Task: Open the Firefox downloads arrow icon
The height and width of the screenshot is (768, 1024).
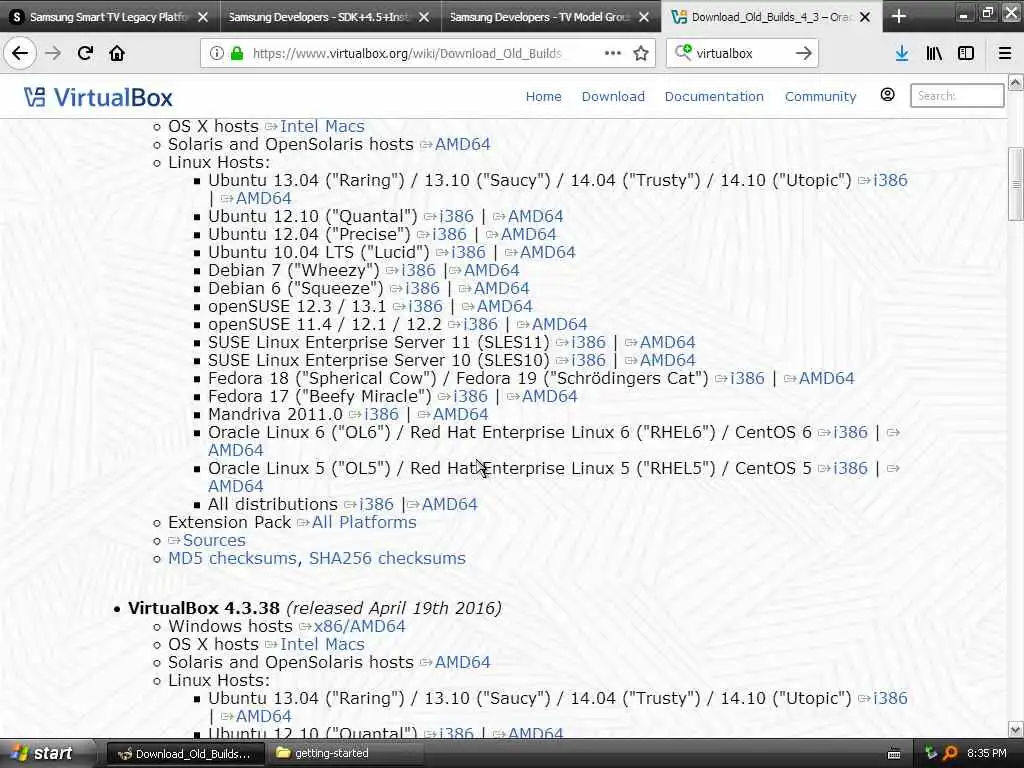Action: coord(902,54)
